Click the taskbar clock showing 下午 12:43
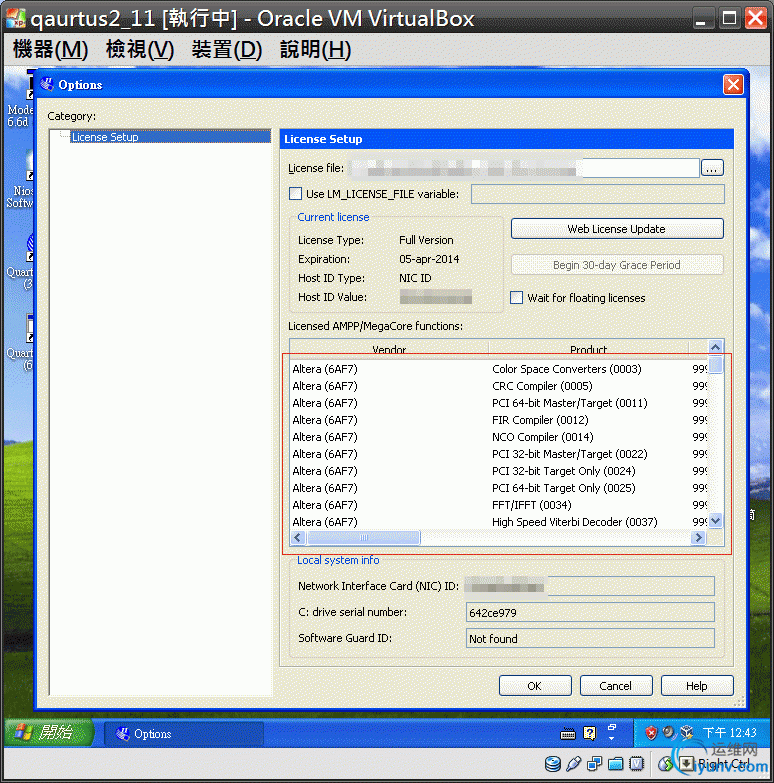Screen dimensions: 774x783 click(x=730, y=733)
